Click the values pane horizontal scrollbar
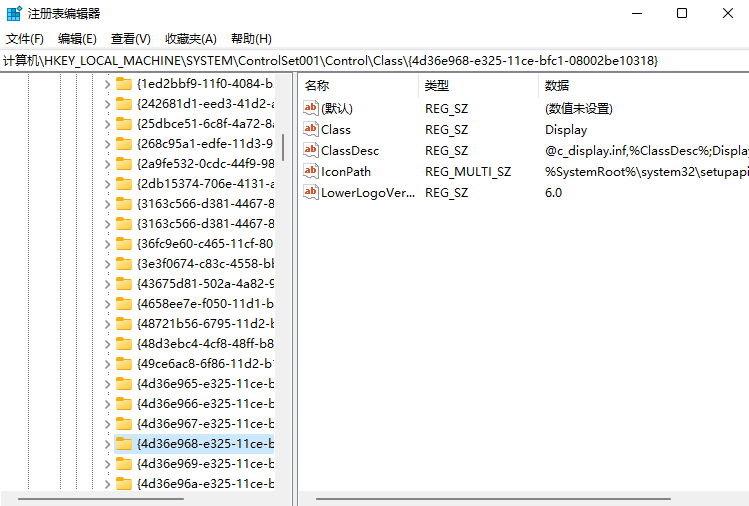Viewport: 749px width, 506px height. [493, 499]
